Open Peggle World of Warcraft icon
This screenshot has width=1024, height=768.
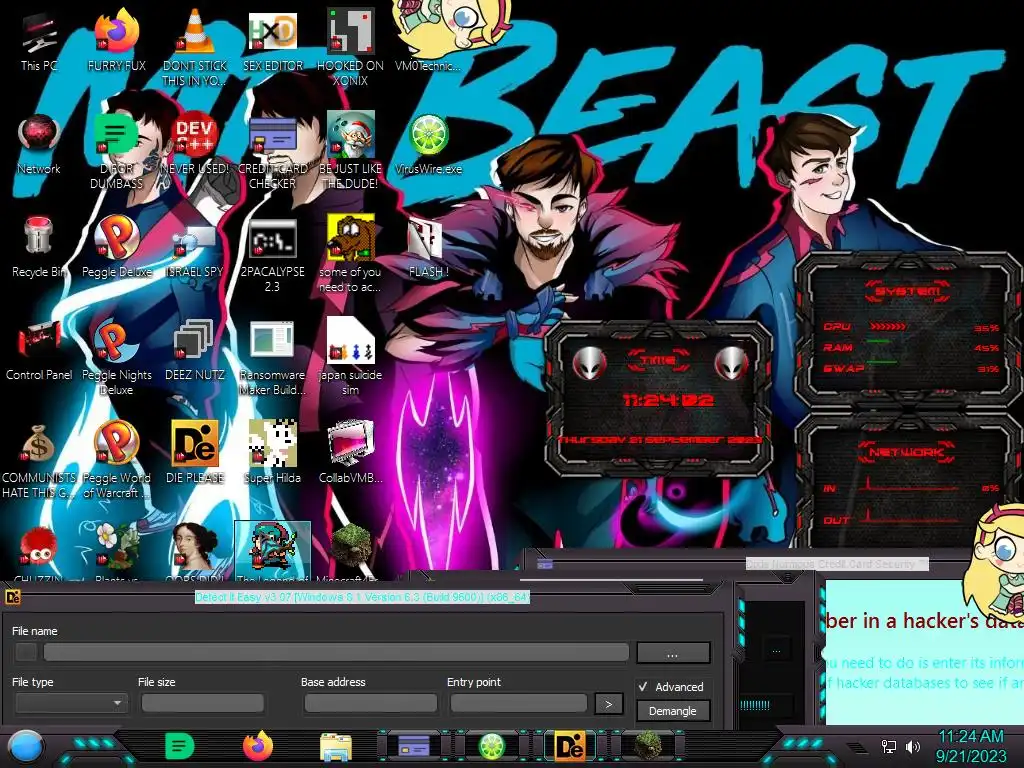tap(116, 460)
